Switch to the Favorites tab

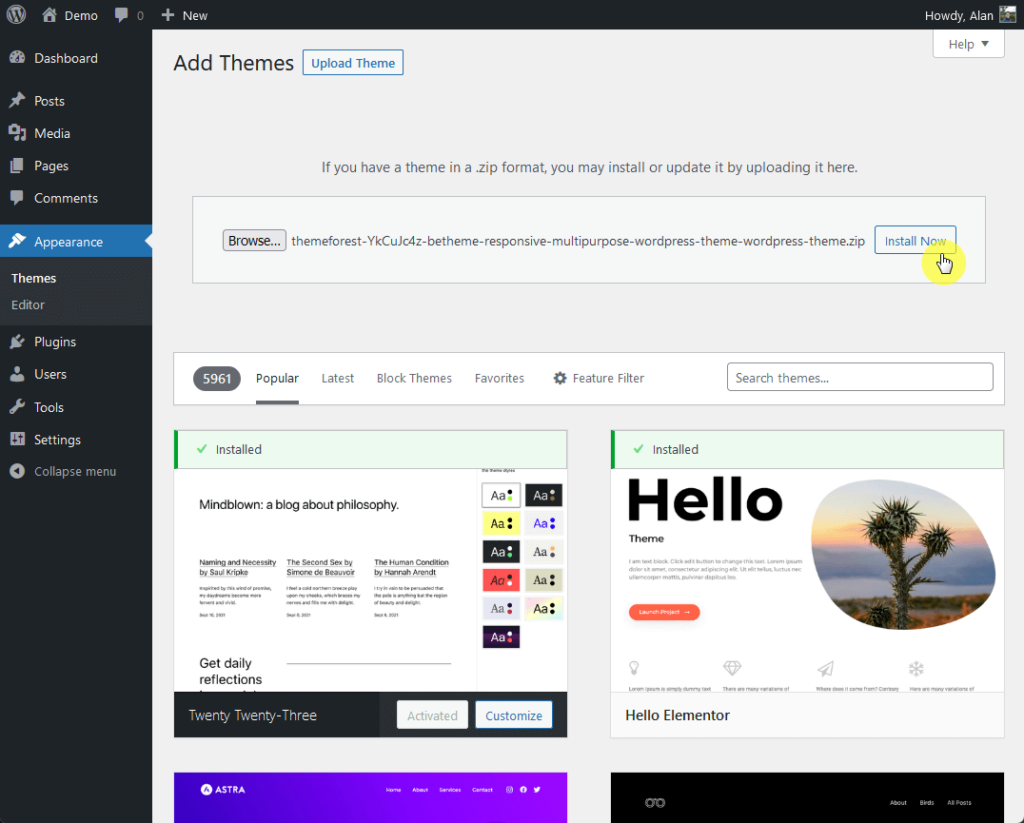click(499, 378)
